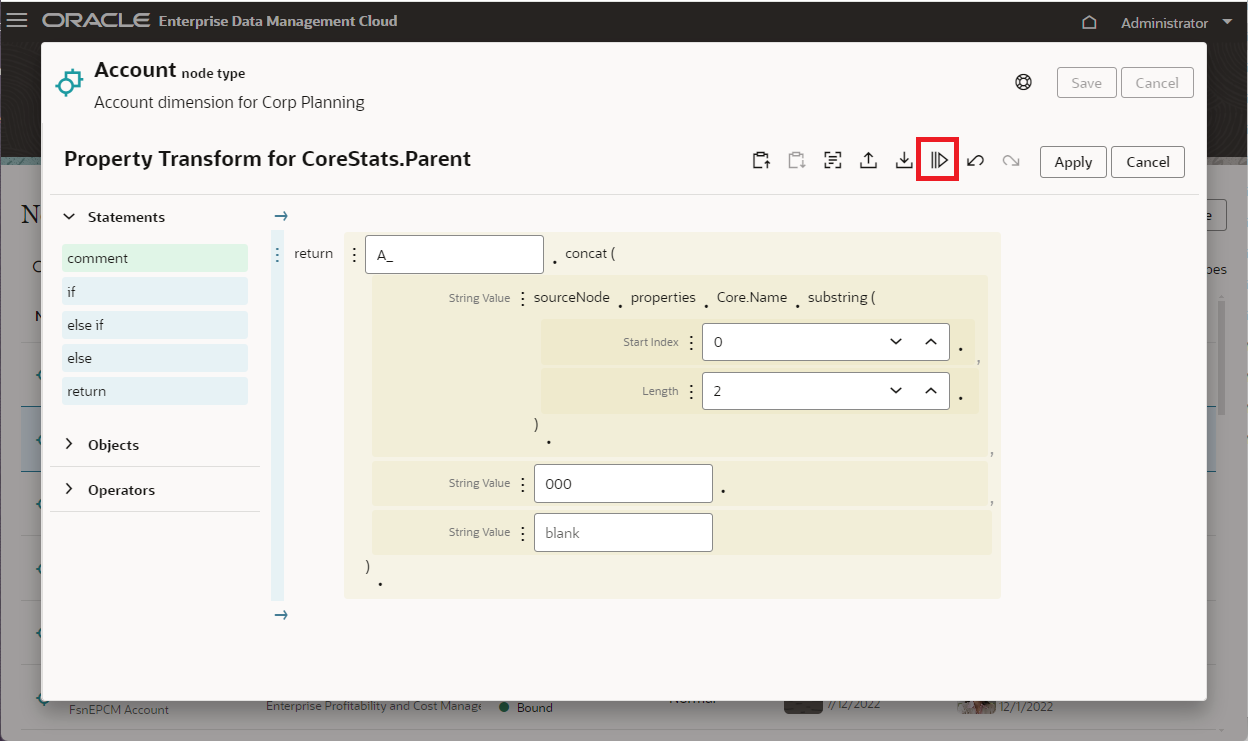Click FsnEPCM Account in the background list

119,709
